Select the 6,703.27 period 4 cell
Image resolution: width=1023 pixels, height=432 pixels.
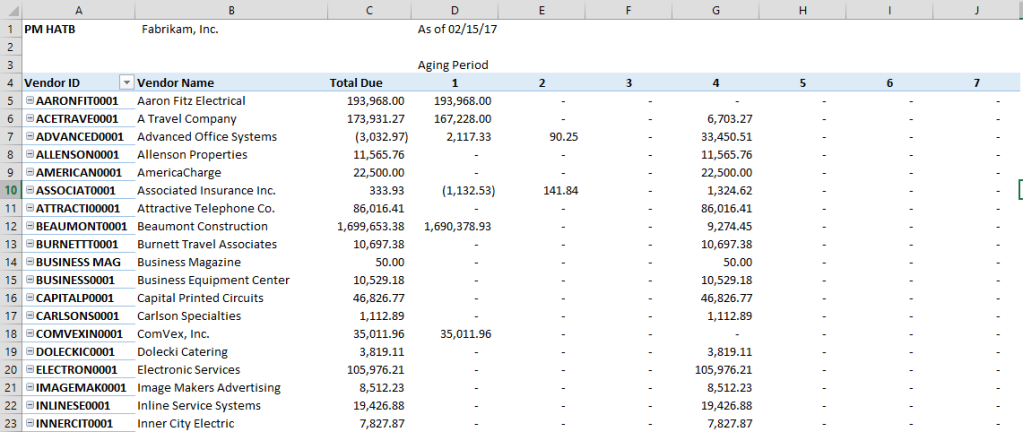click(x=716, y=119)
